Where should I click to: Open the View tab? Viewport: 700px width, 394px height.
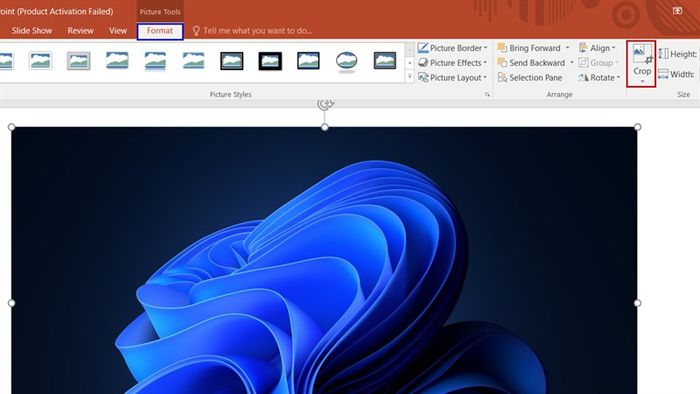[x=118, y=31]
